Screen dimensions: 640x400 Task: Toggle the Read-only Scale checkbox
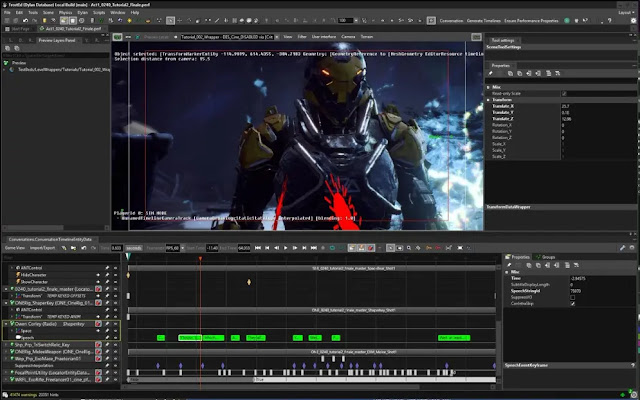tap(564, 93)
